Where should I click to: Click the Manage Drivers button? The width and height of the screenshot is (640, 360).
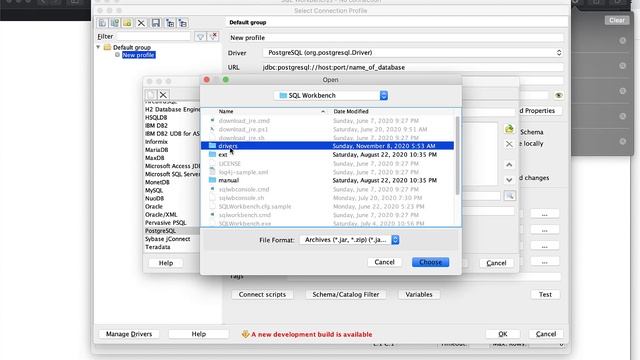[x=129, y=334]
